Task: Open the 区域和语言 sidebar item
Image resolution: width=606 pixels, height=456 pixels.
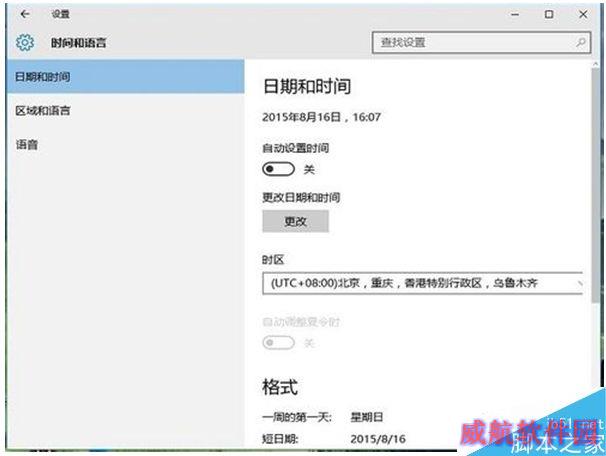Action: coord(125,111)
